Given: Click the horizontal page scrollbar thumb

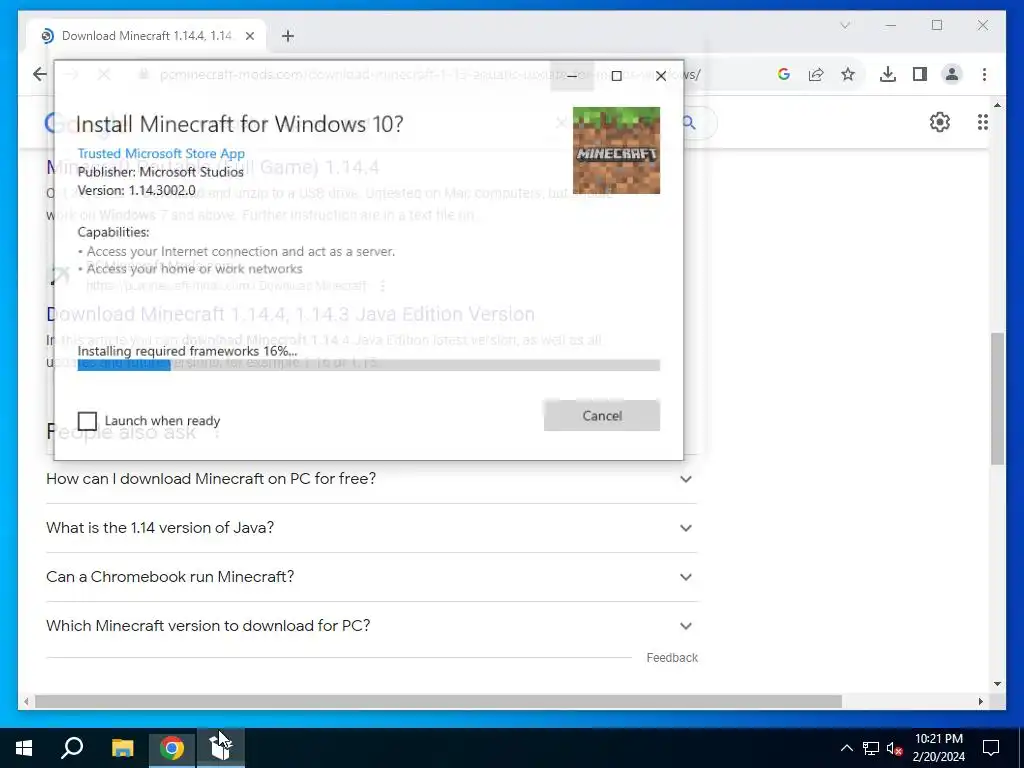Looking at the screenshot, I should [x=438, y=701].
